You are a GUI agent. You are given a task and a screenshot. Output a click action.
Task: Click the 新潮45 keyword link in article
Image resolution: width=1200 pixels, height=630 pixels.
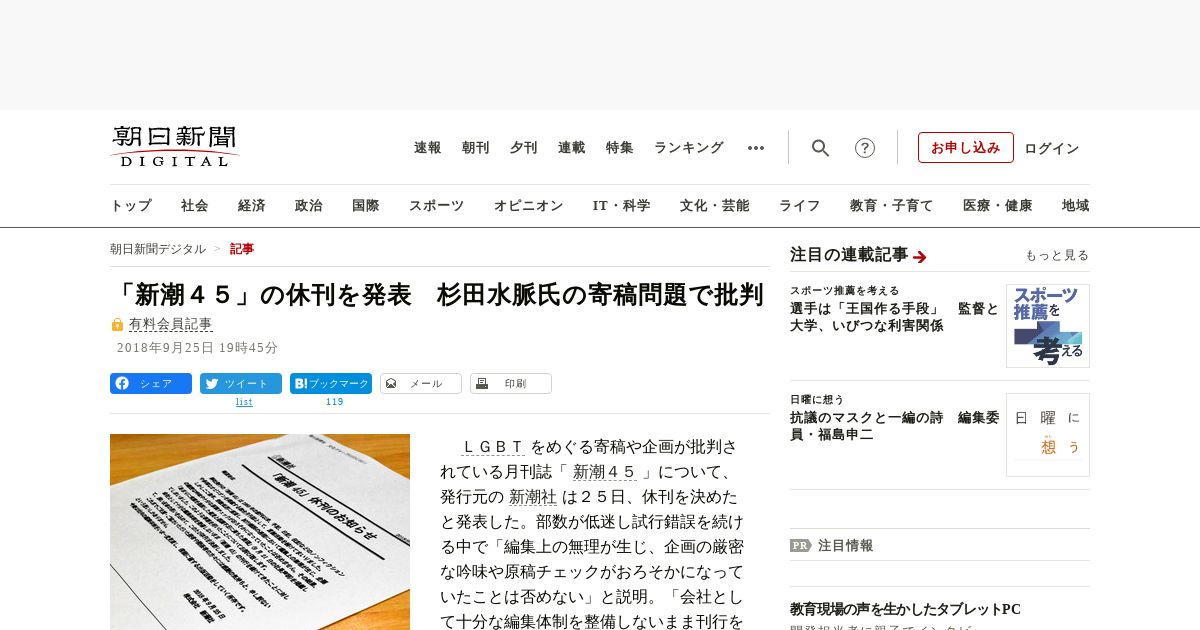(x=604, y=472)
